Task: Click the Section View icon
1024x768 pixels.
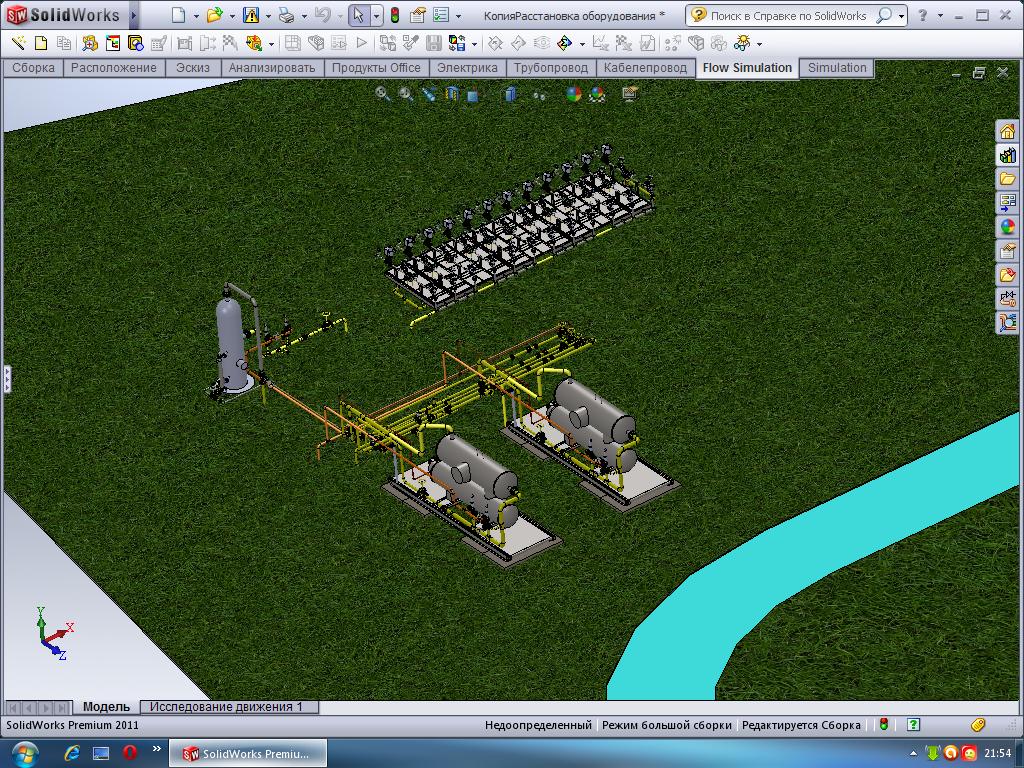Action: 451,94
